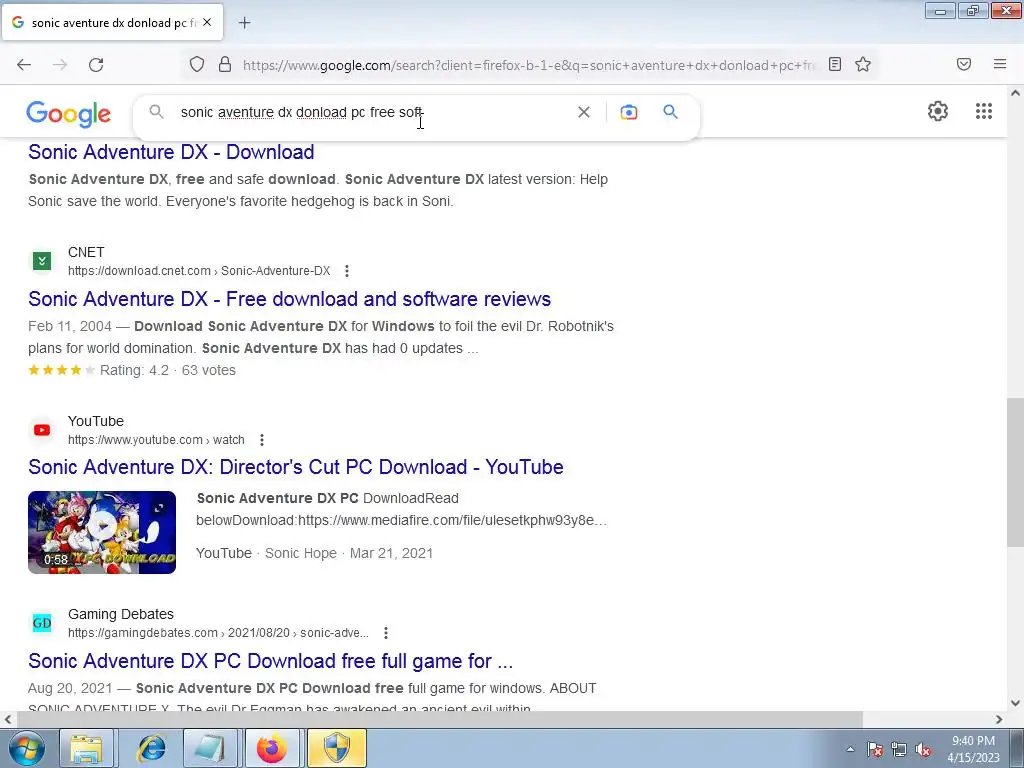Click the URL address bar

click(x=529, y=65)
